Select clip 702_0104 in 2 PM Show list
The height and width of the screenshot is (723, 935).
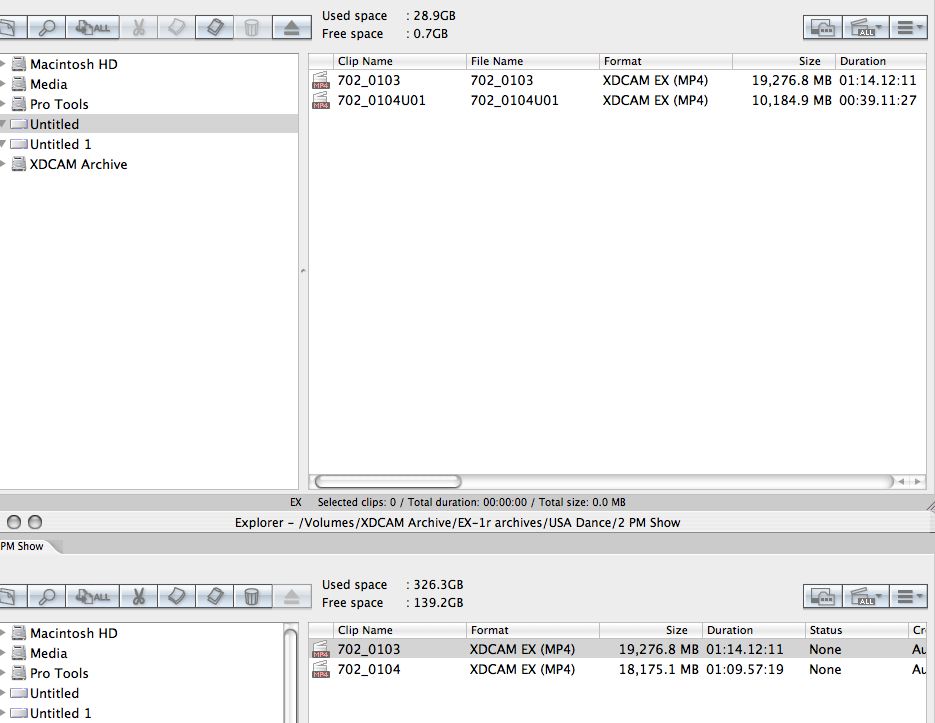617,669
